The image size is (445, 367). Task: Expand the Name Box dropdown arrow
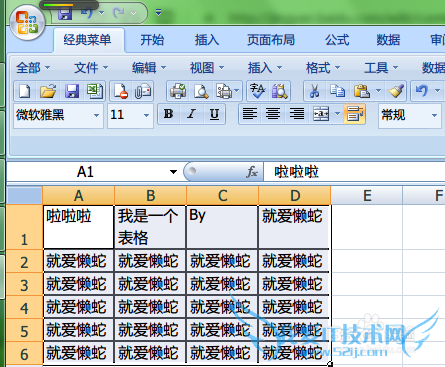(x=173, y=172)
